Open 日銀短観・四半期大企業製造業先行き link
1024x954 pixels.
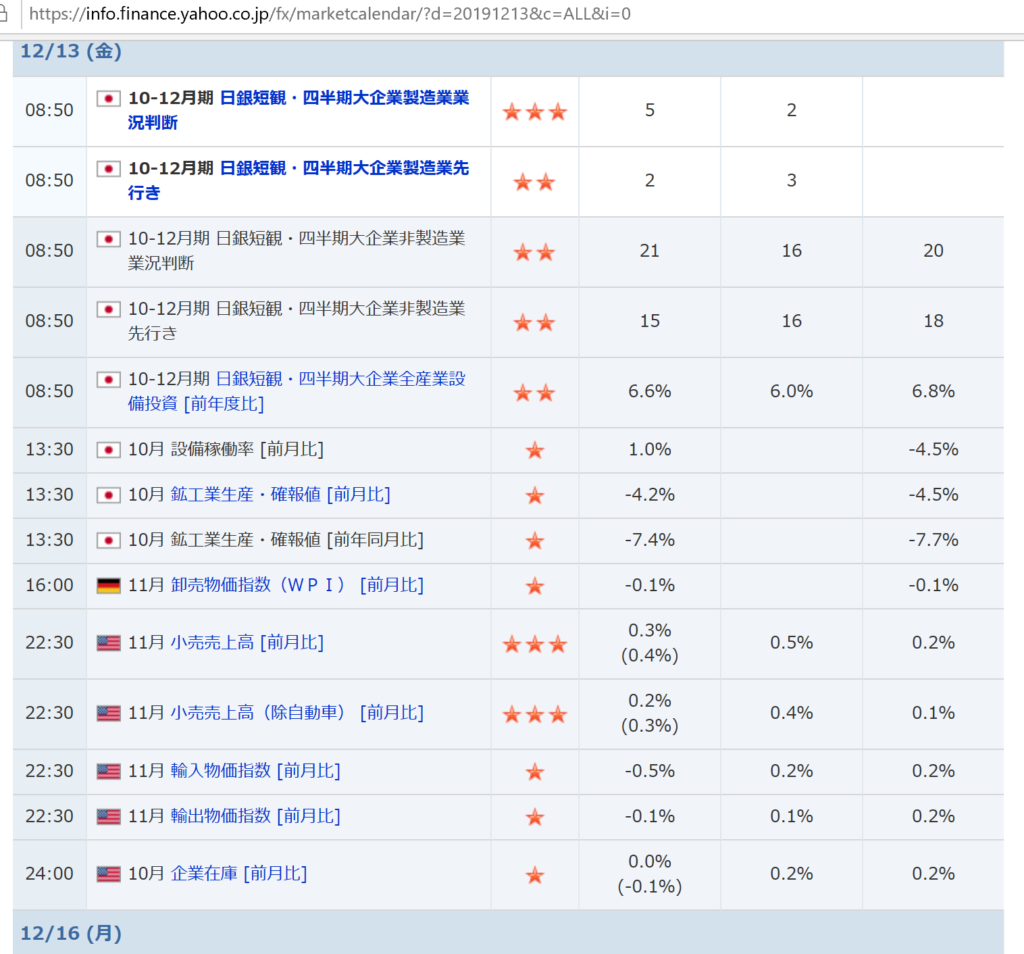298,180
